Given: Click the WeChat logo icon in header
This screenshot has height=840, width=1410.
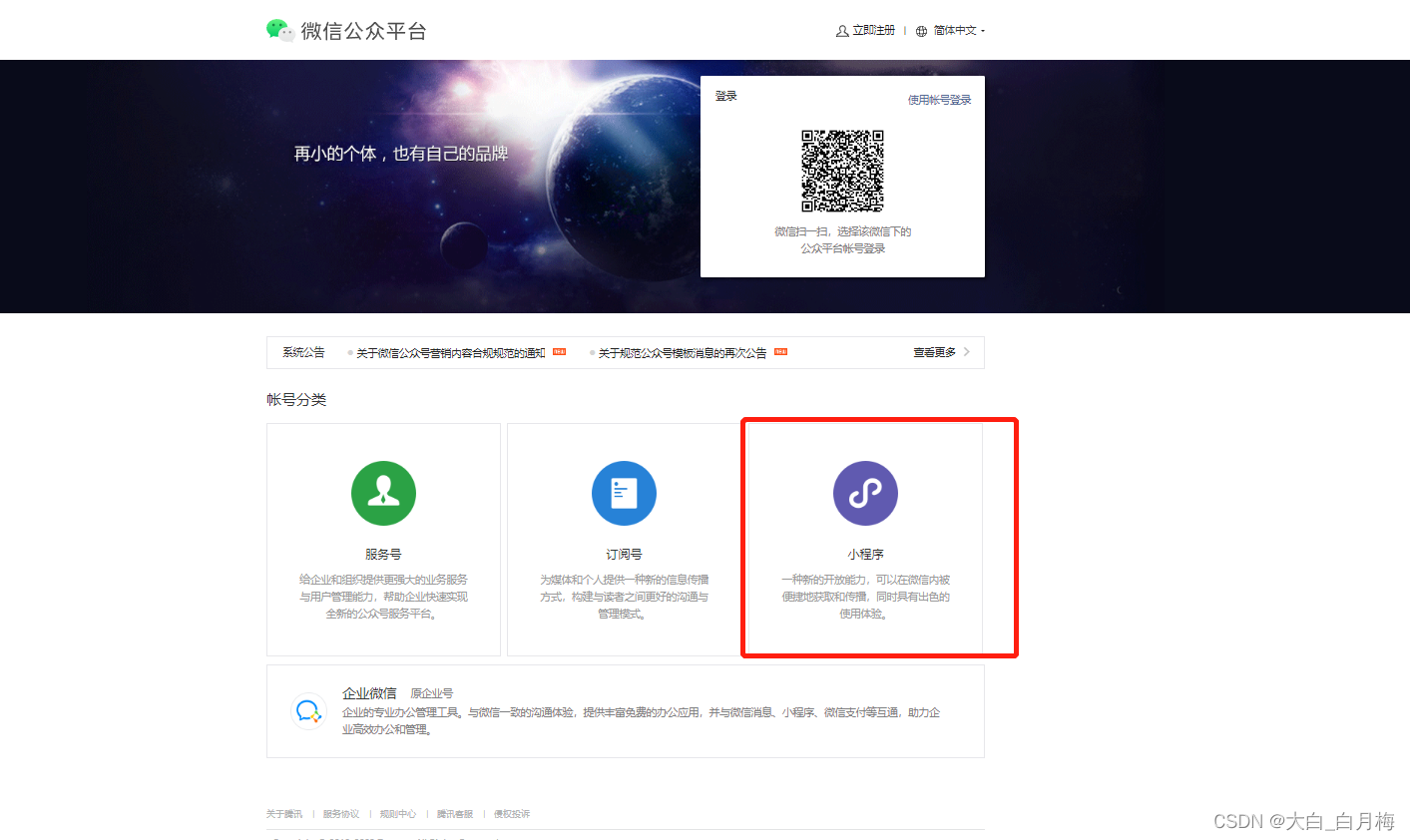Looking at the screenshot, I should tap(280, 31).
